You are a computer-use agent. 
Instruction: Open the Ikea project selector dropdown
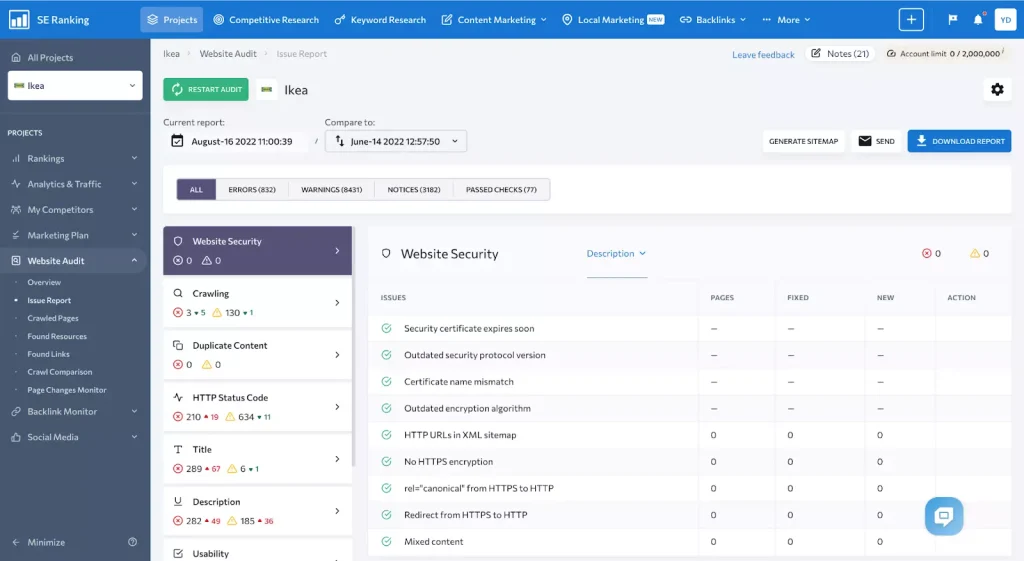(75, 86)
